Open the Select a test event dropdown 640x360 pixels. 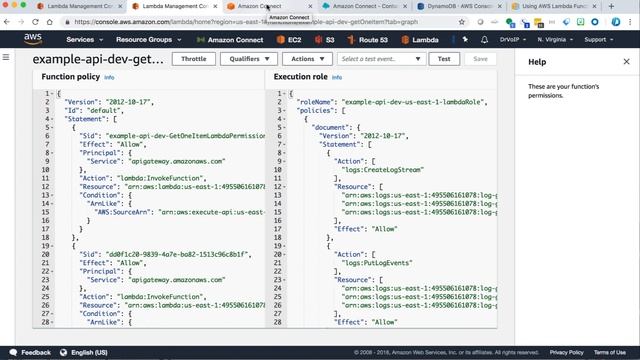(x=381, y=59)
